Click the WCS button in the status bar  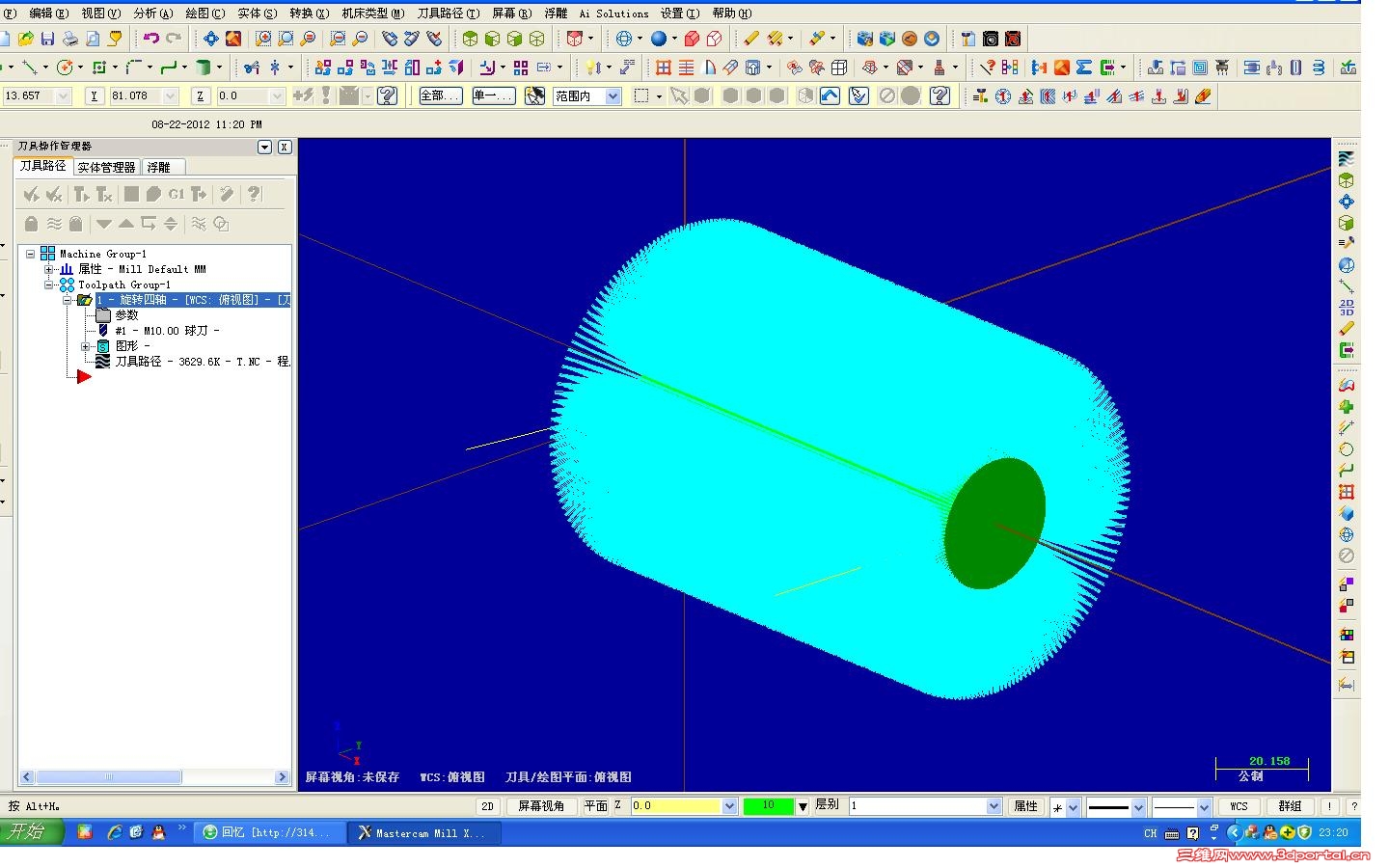tap(1239, 806)
